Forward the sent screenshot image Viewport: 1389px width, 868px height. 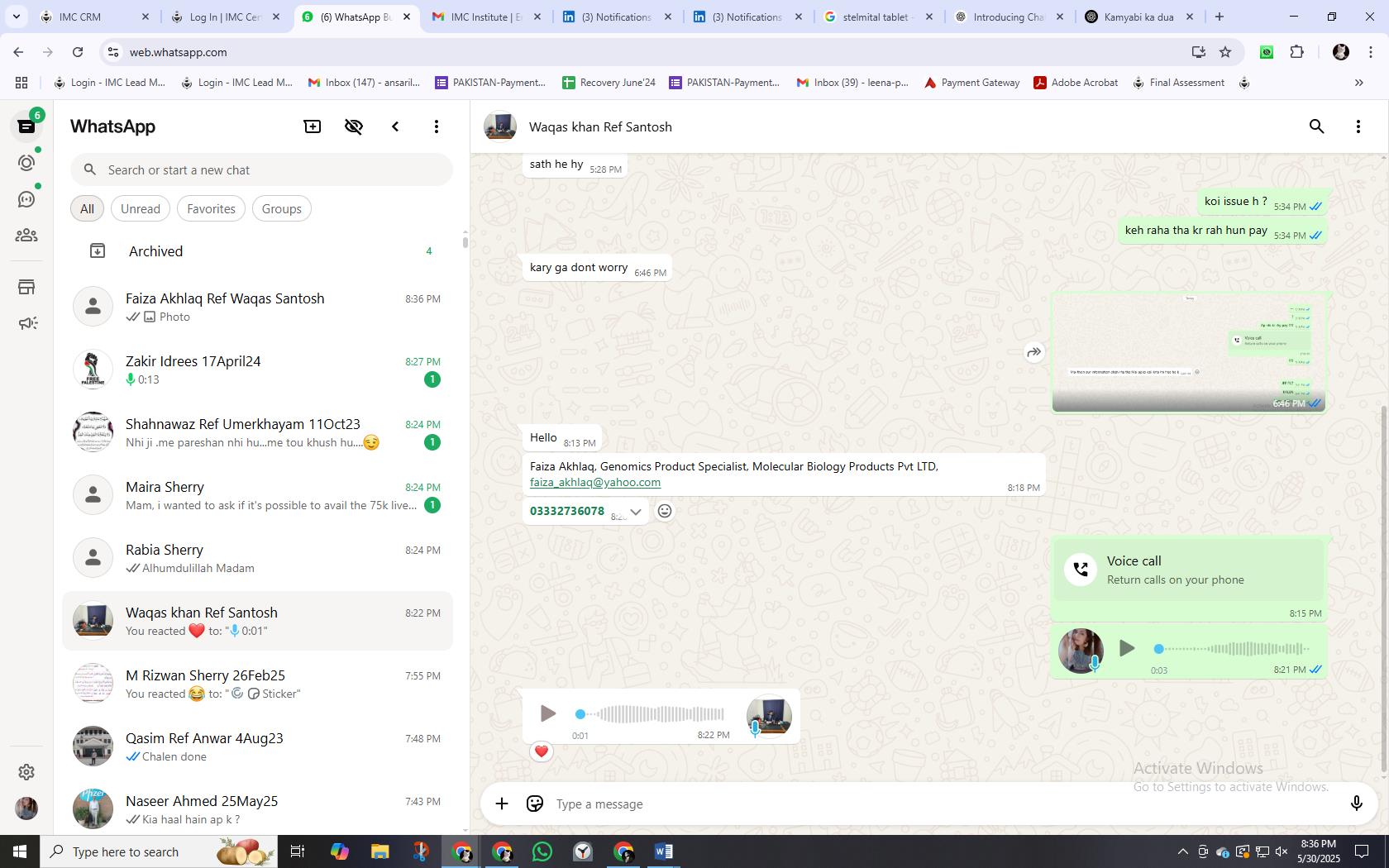point(1033,352)
